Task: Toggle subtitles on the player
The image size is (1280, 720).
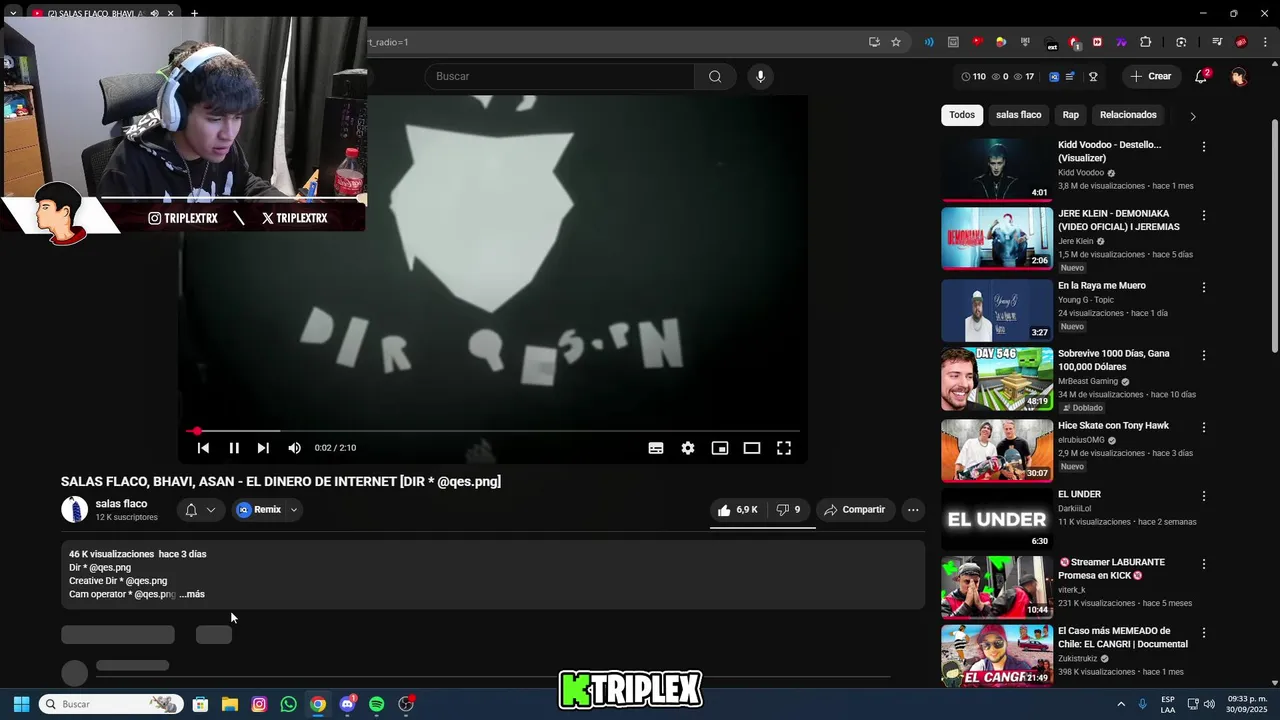Action: pos(656,448)
